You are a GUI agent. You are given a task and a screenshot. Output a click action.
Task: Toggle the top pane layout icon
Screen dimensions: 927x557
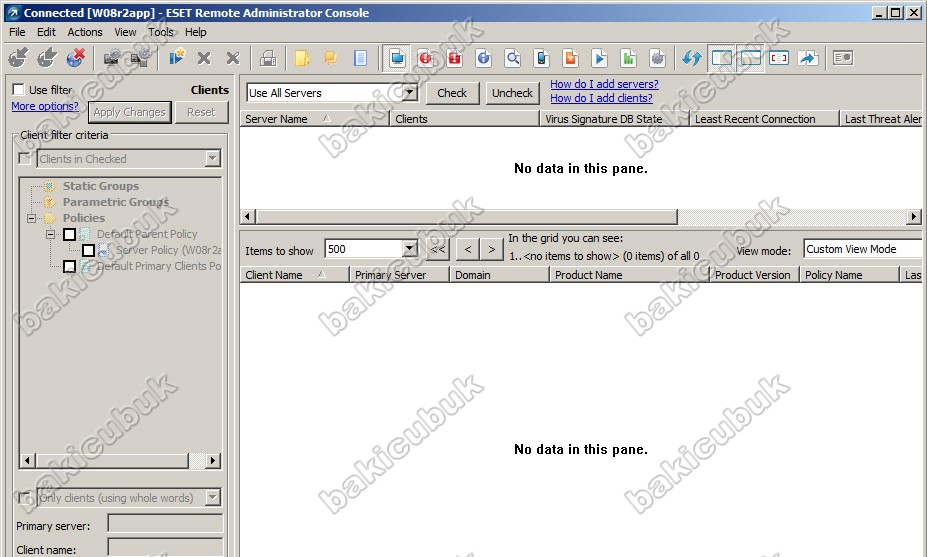click(x=750, y=58)
